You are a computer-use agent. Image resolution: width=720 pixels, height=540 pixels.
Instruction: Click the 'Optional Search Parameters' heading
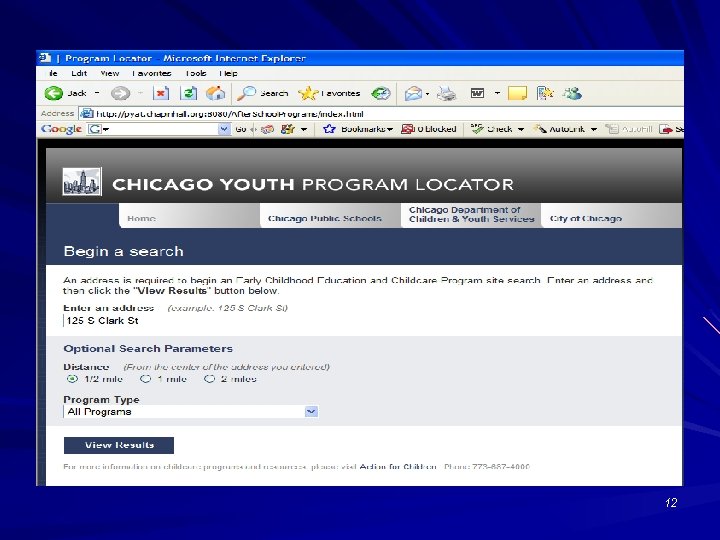pos(148,349)
